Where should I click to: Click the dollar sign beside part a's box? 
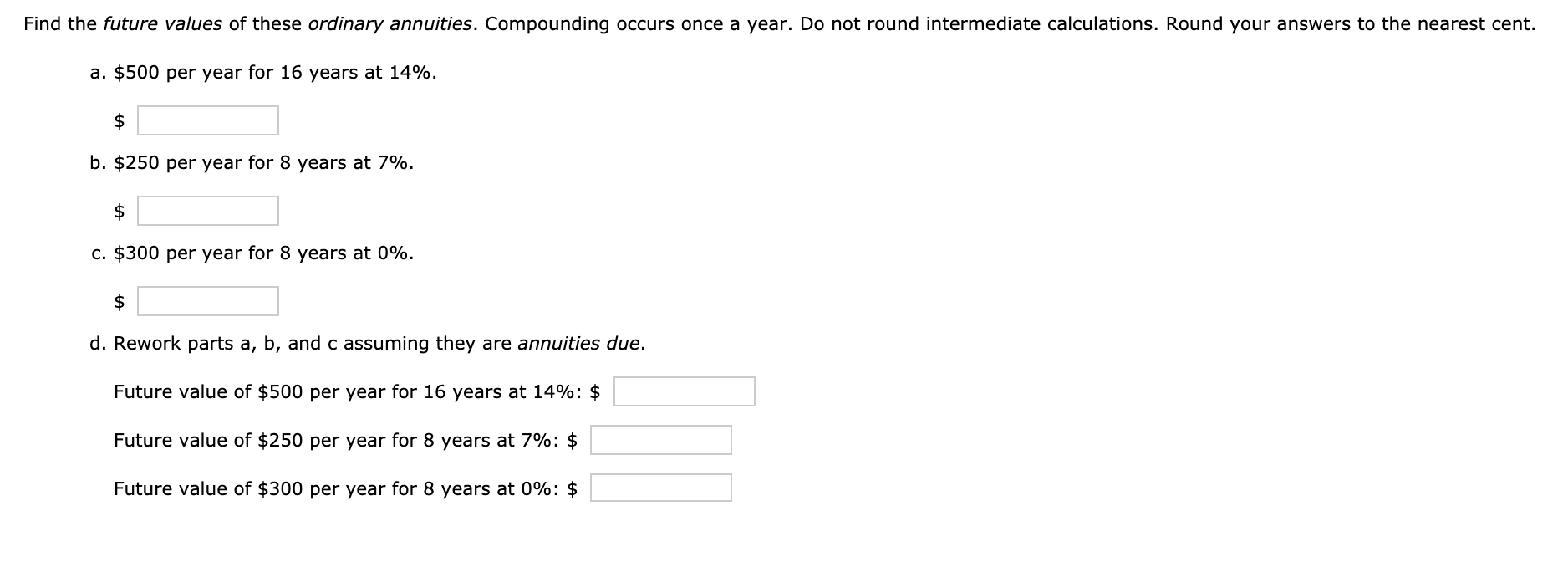pyautogui.click(x=120, y=121)
